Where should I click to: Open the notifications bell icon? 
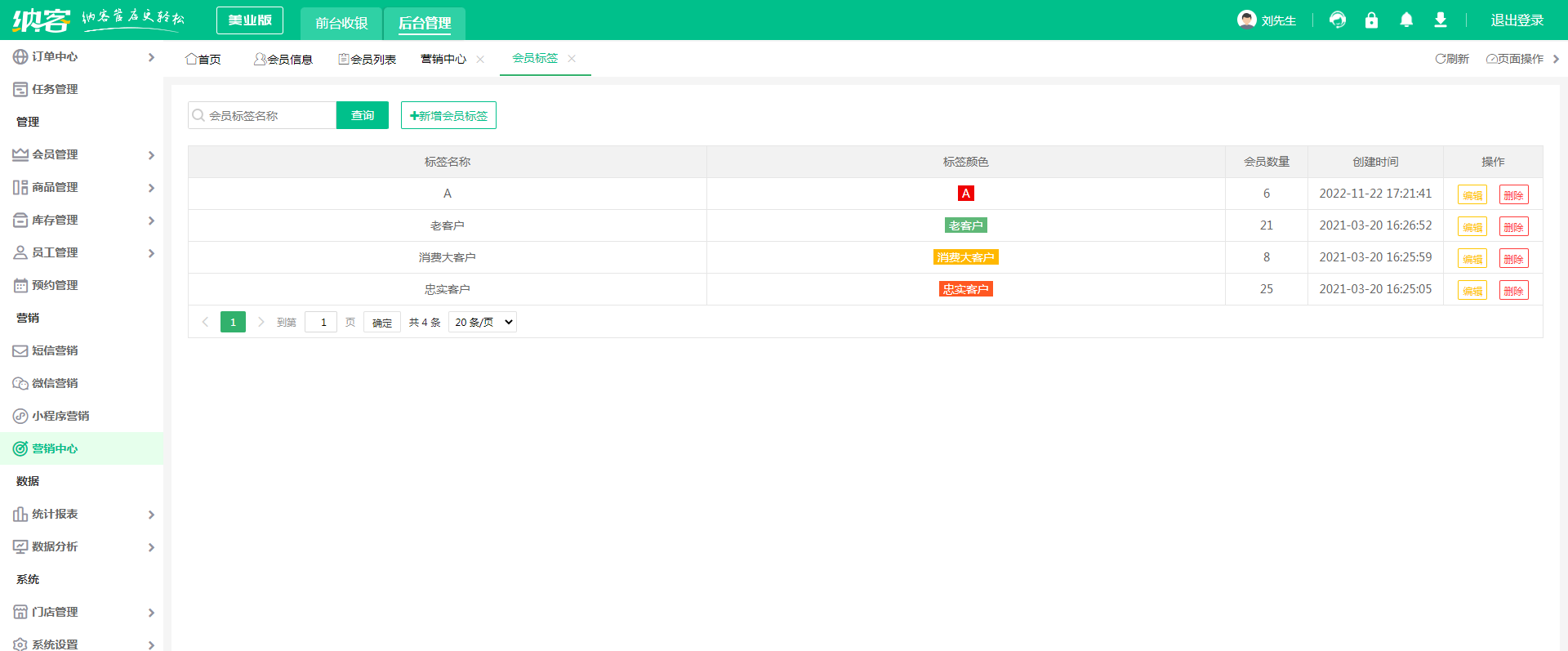(1406, 20)
